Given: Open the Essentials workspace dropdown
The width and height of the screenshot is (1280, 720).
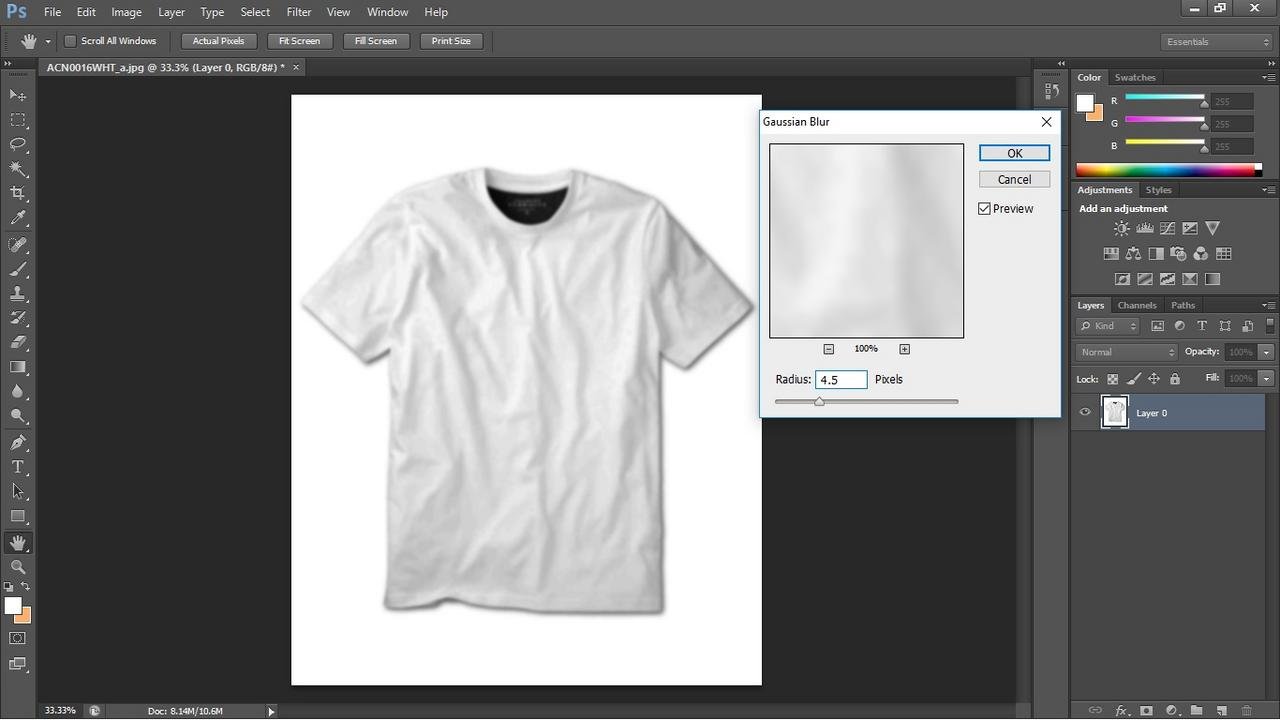Looking at the screenshot, I should pos(1217,42).
